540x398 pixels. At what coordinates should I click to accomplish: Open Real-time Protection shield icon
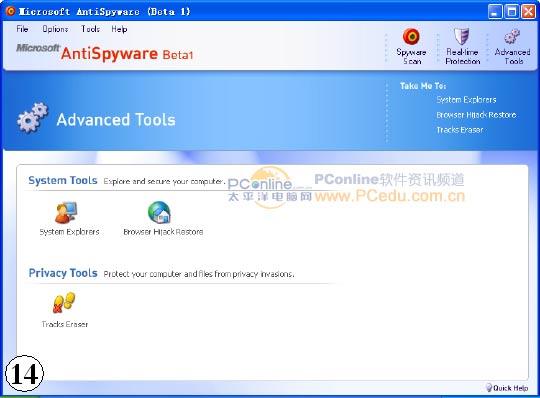[x=461, y=36]
